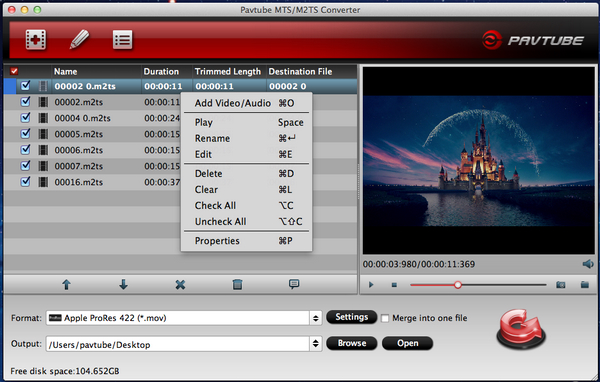Sort by the Trimmed Length column header
This screenshot has height=382, width=600.
pyautogui.click(x=228, y=72)
